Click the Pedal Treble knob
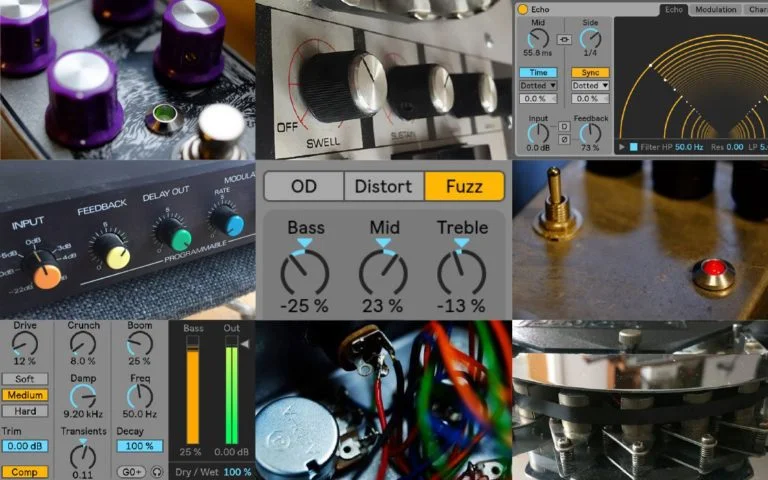 [x=461, y=272]
